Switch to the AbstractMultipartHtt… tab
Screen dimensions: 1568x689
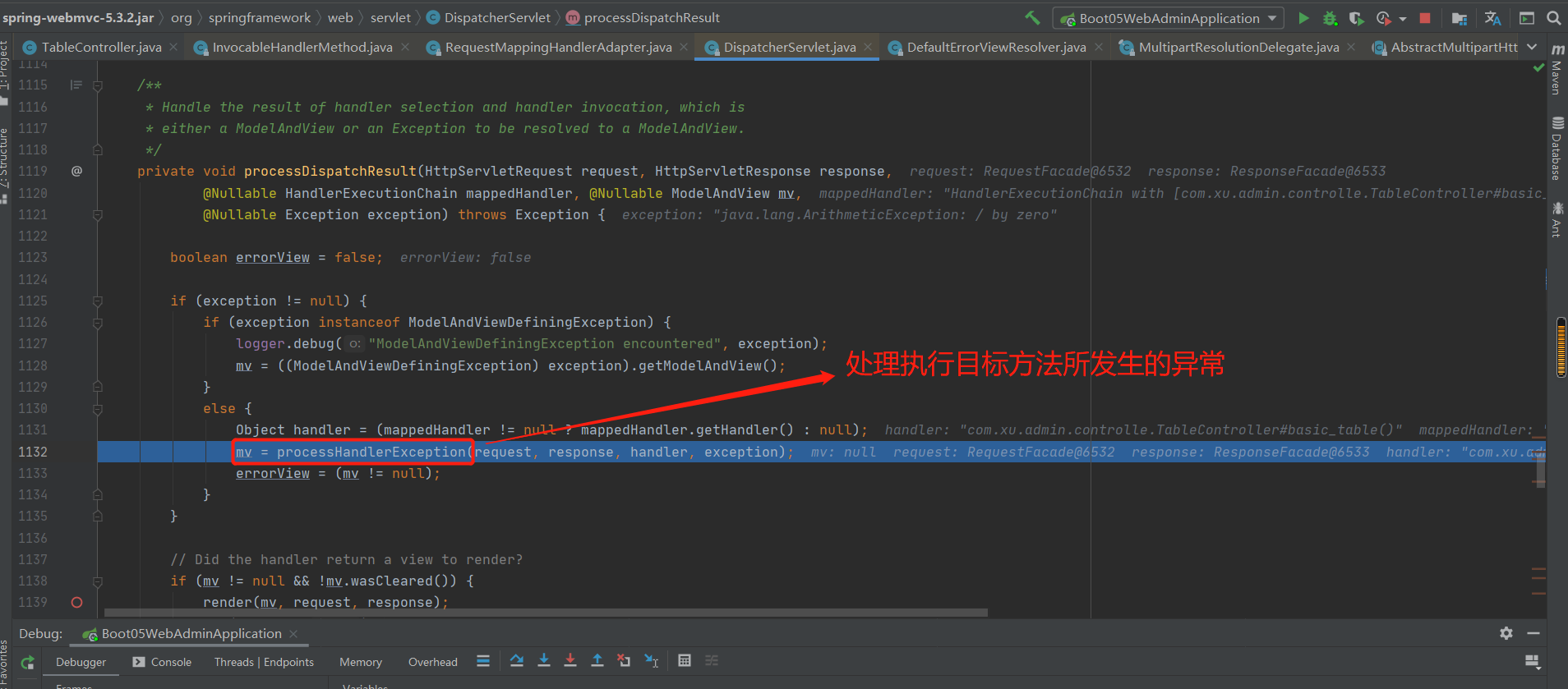(1445, 48)
